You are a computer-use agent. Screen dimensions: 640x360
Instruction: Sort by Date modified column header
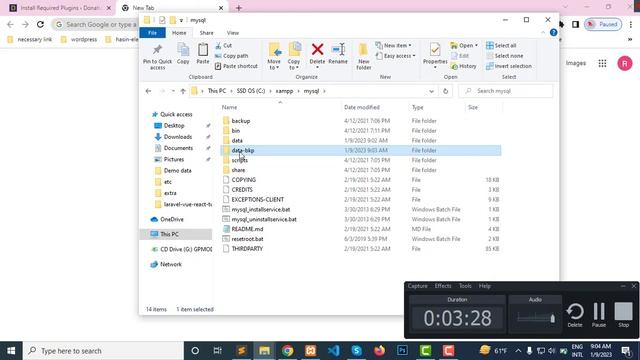point(362,107)
